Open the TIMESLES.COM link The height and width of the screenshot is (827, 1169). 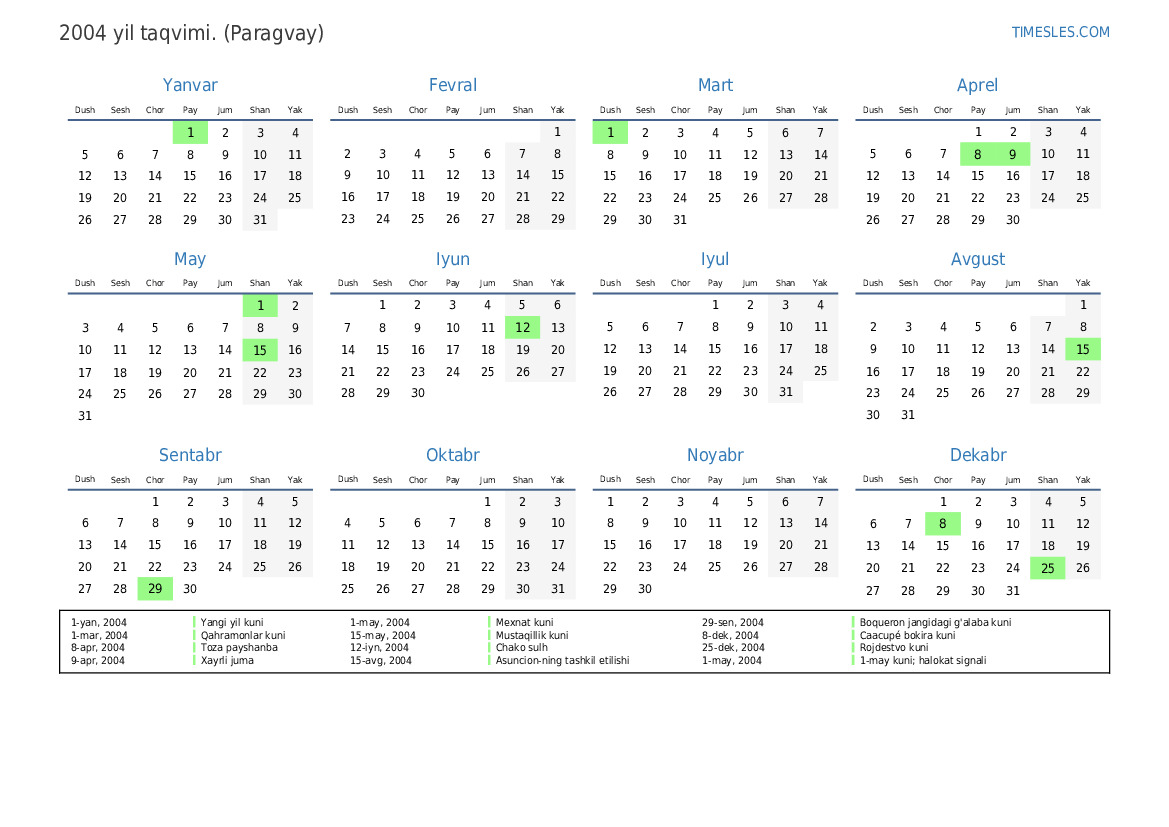[1060, 32]
